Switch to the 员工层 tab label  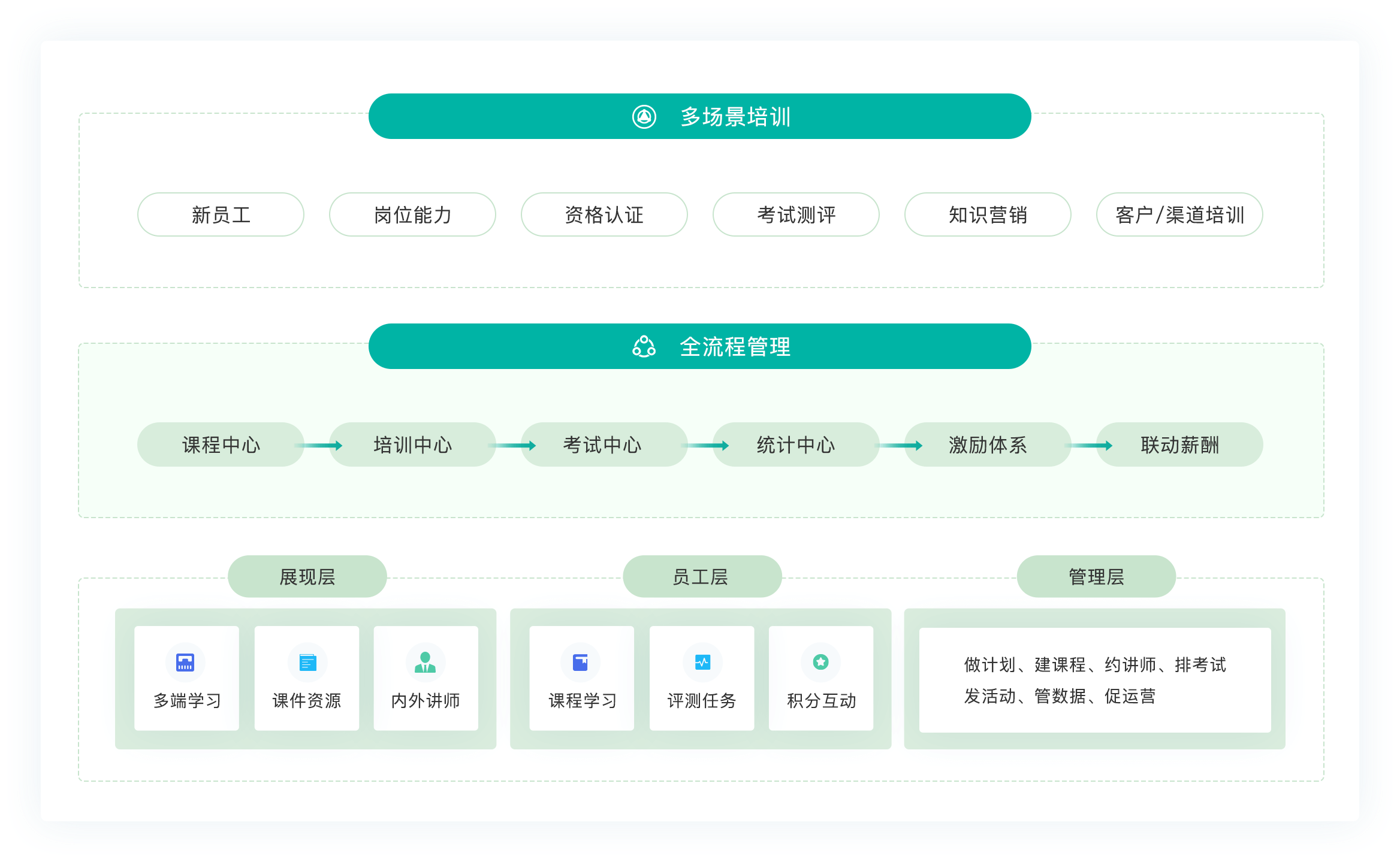(702, 576)
